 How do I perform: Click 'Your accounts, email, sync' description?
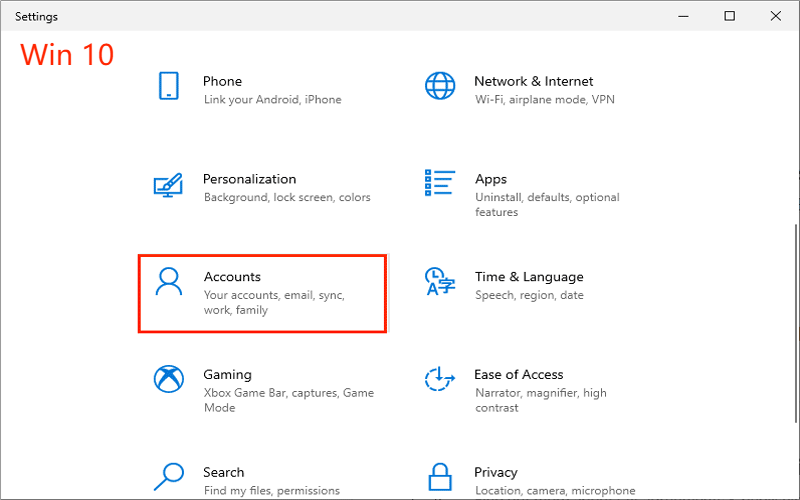pyautogui.click(x=274, y=303)
